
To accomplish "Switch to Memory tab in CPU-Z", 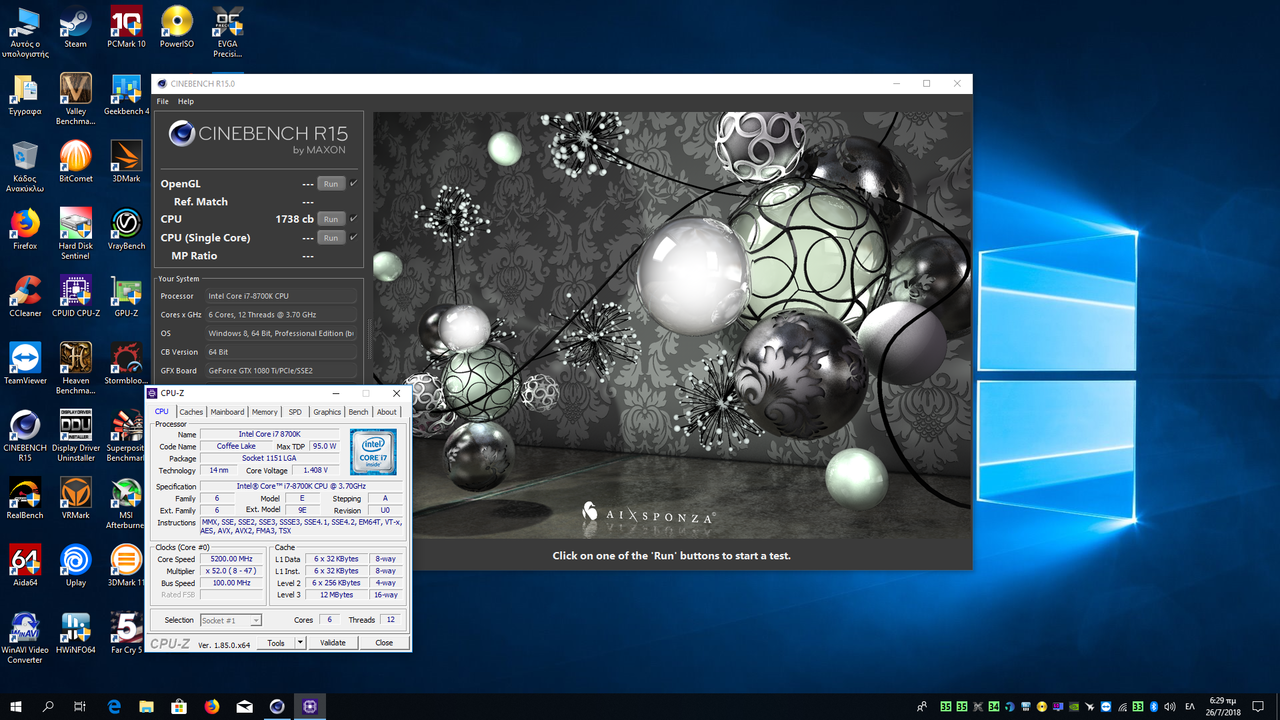I will coord(265,412).
